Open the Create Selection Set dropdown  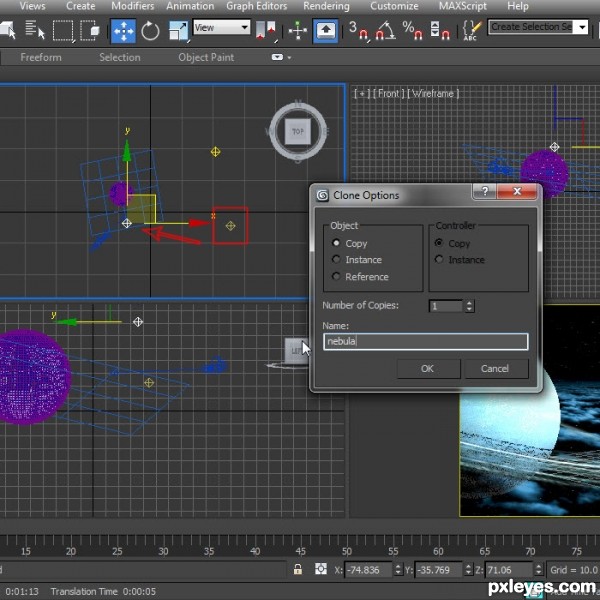click(582, 27)
